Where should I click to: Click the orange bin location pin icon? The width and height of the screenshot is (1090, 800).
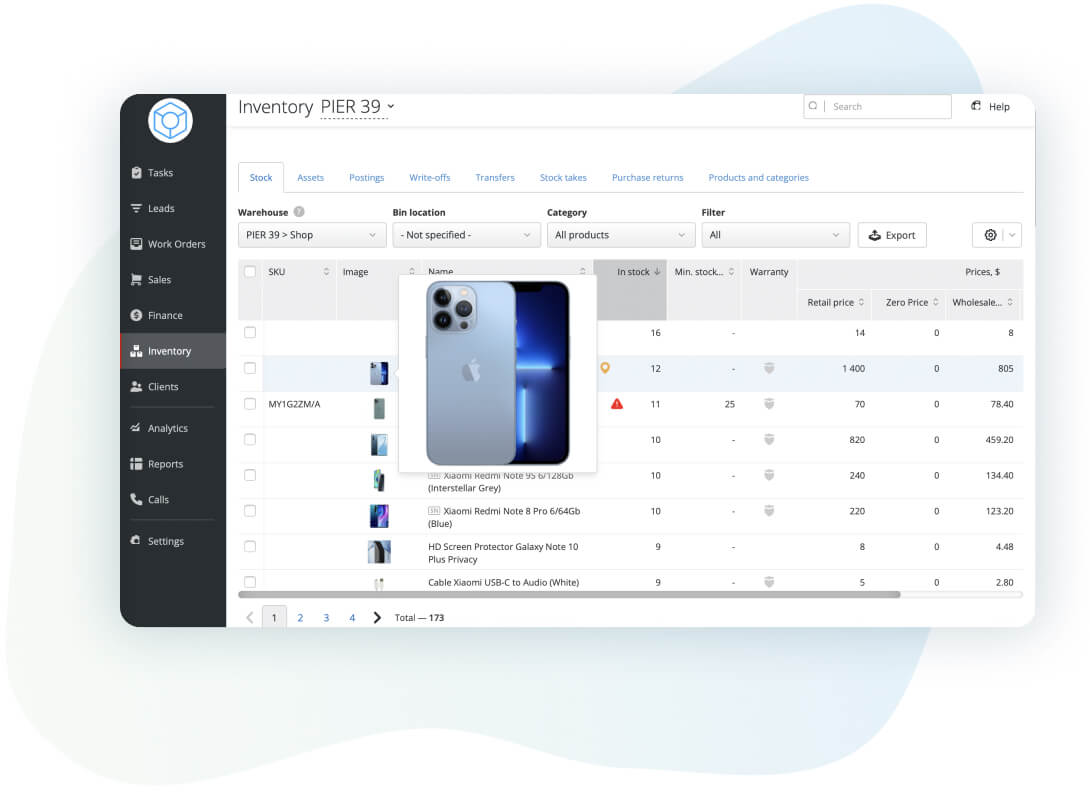tap(604, 368)
